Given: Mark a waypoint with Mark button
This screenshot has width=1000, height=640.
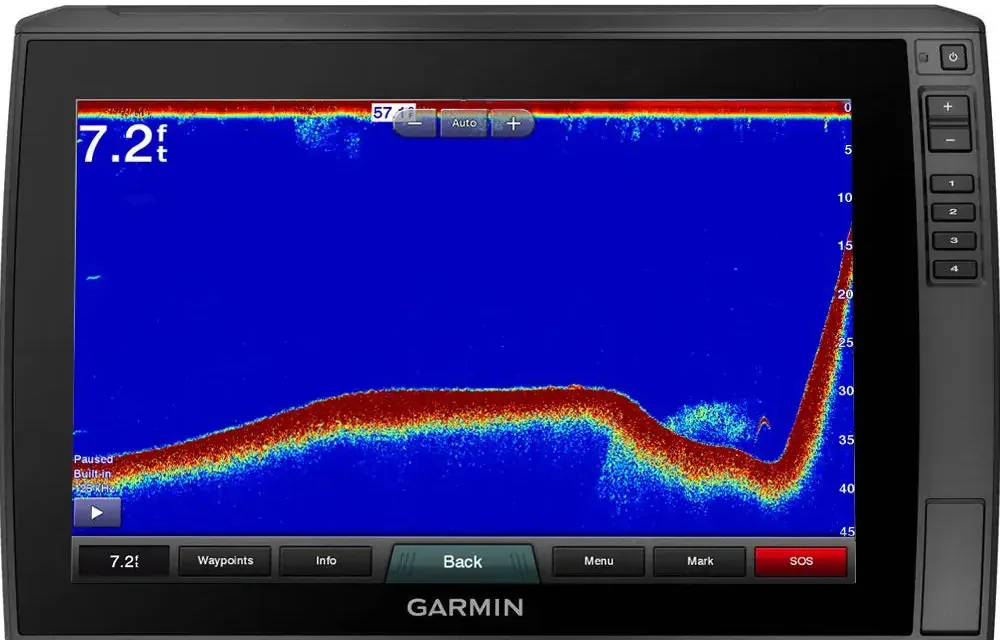Looking at the screenshot, I should [700, 561].
